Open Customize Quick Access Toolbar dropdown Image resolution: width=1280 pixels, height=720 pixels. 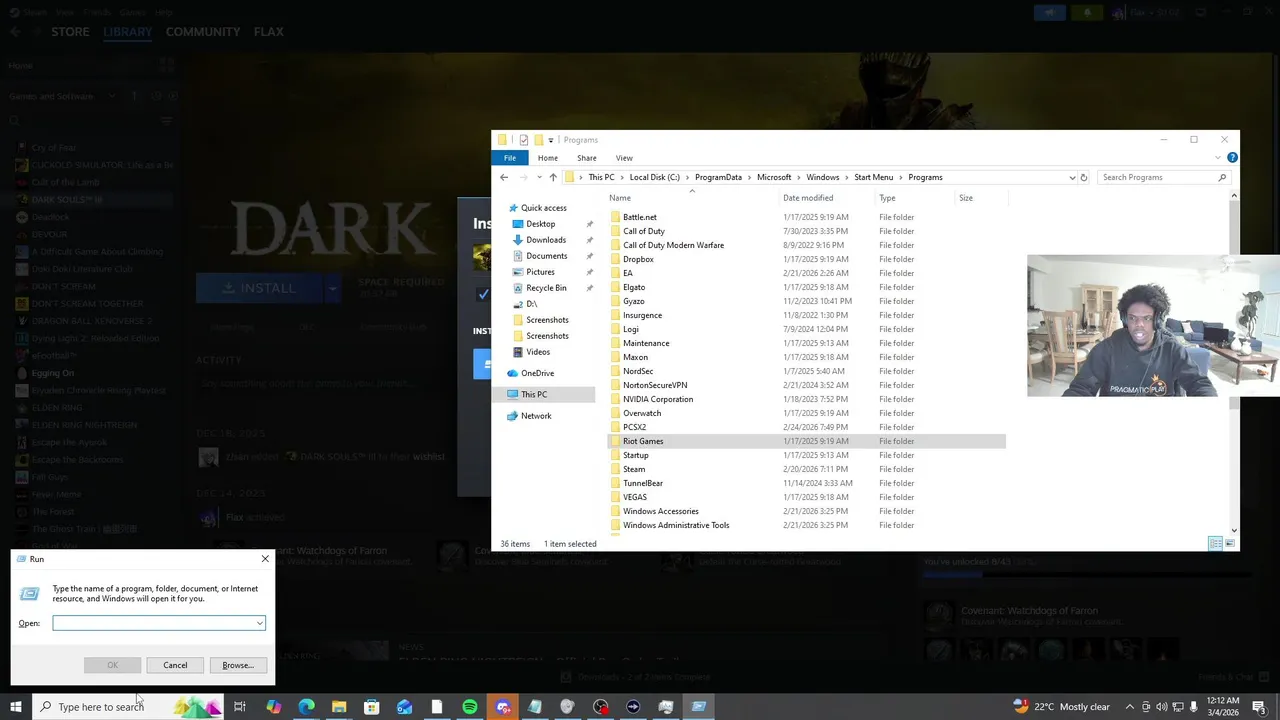click(x=550, y=140)
